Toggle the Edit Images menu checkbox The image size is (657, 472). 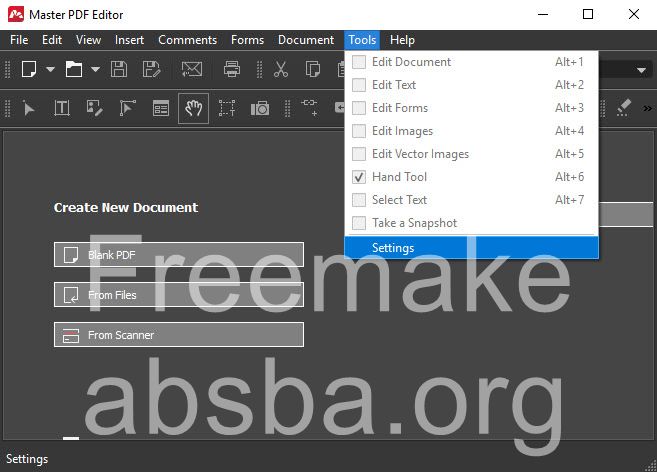click(x=359, y=131)
